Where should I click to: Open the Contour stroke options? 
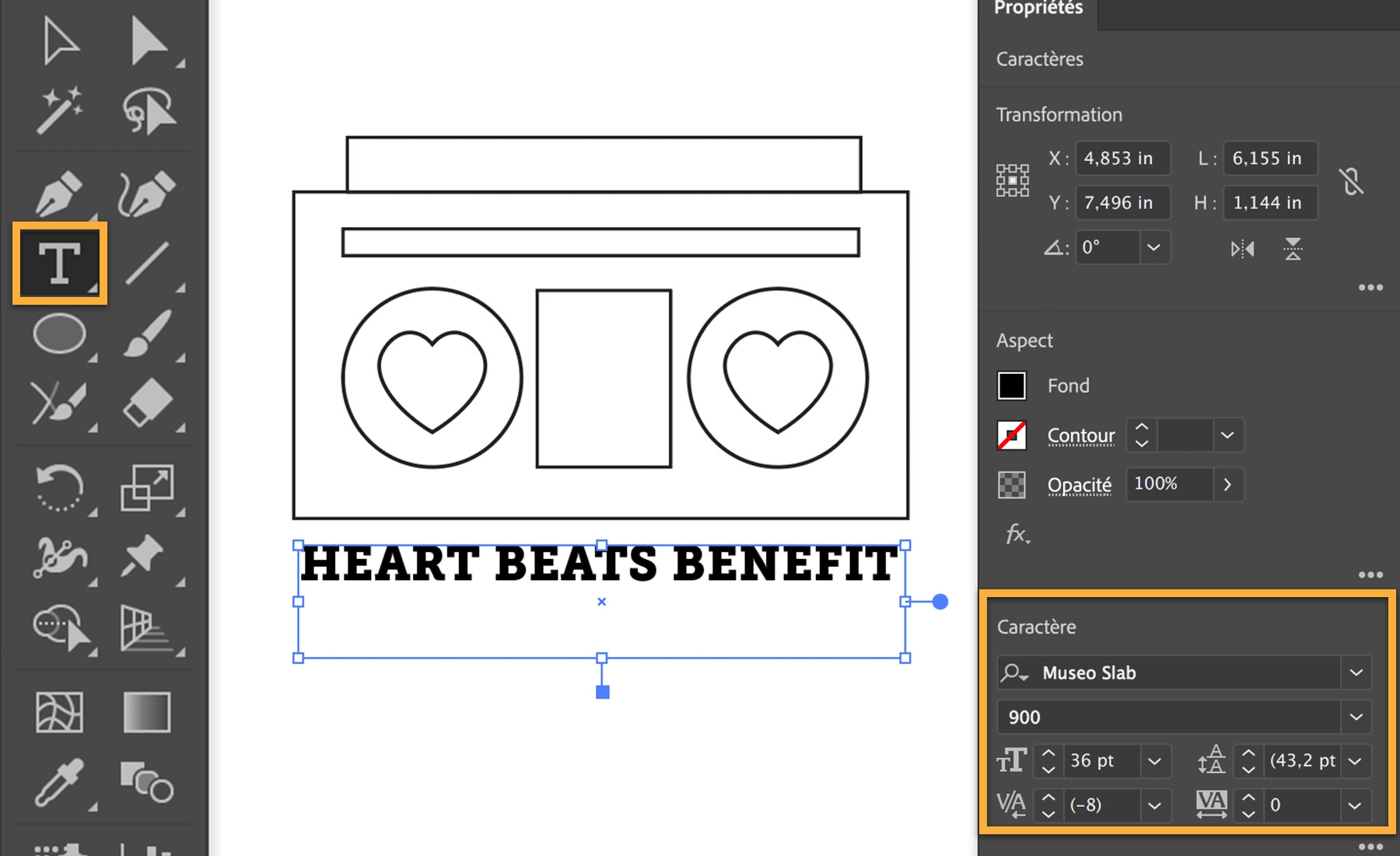[x=1080, y=435]
